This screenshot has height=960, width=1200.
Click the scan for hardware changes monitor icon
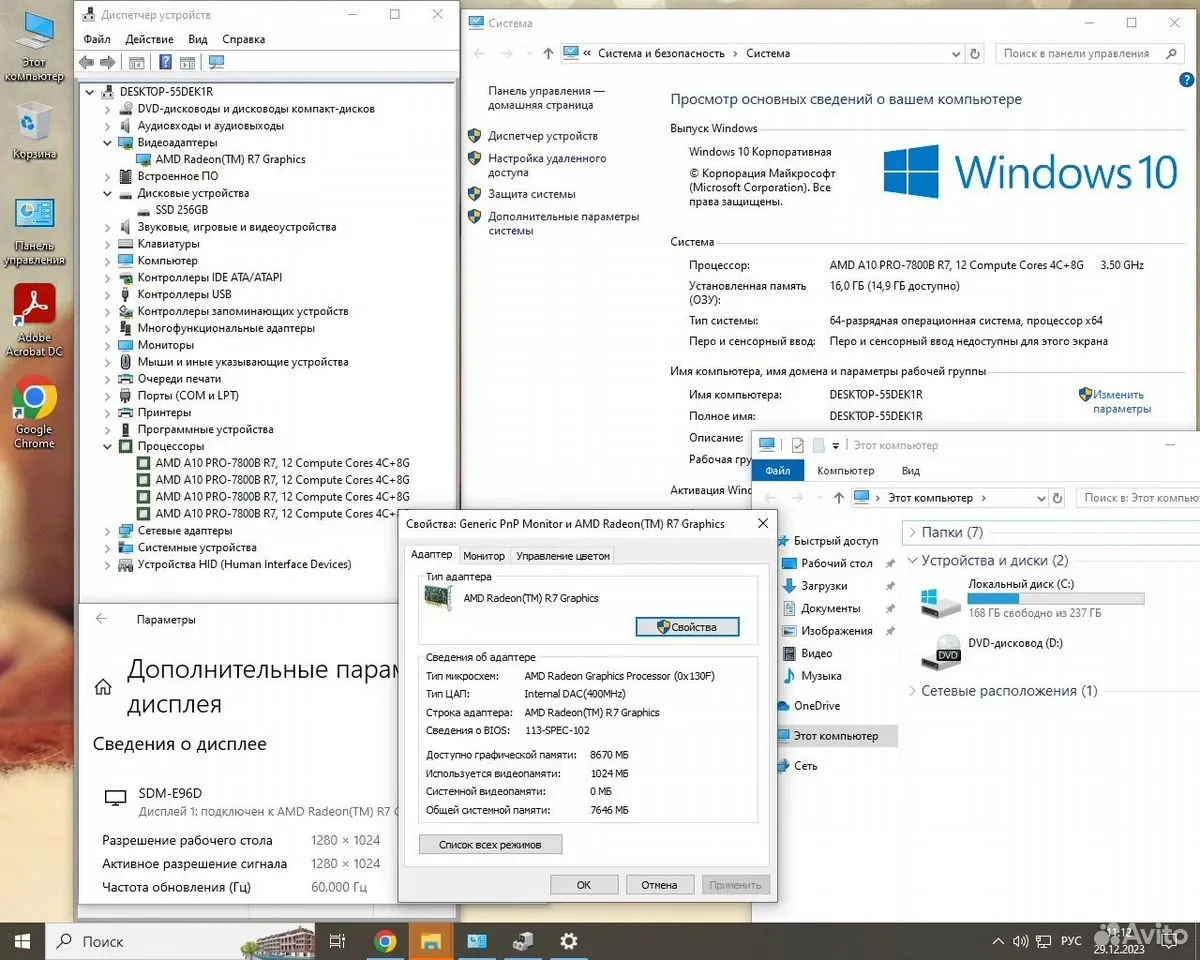[x=216, y=62]
